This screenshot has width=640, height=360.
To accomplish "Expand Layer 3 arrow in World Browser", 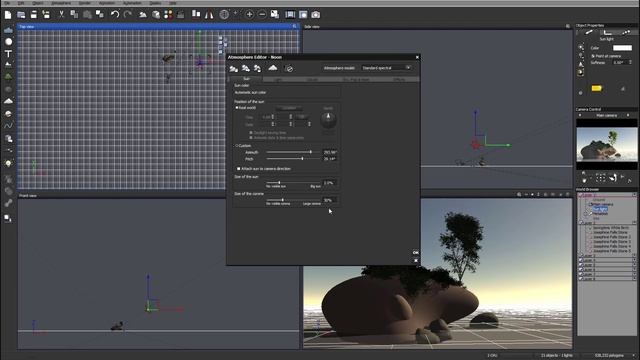I will [634, 256].
